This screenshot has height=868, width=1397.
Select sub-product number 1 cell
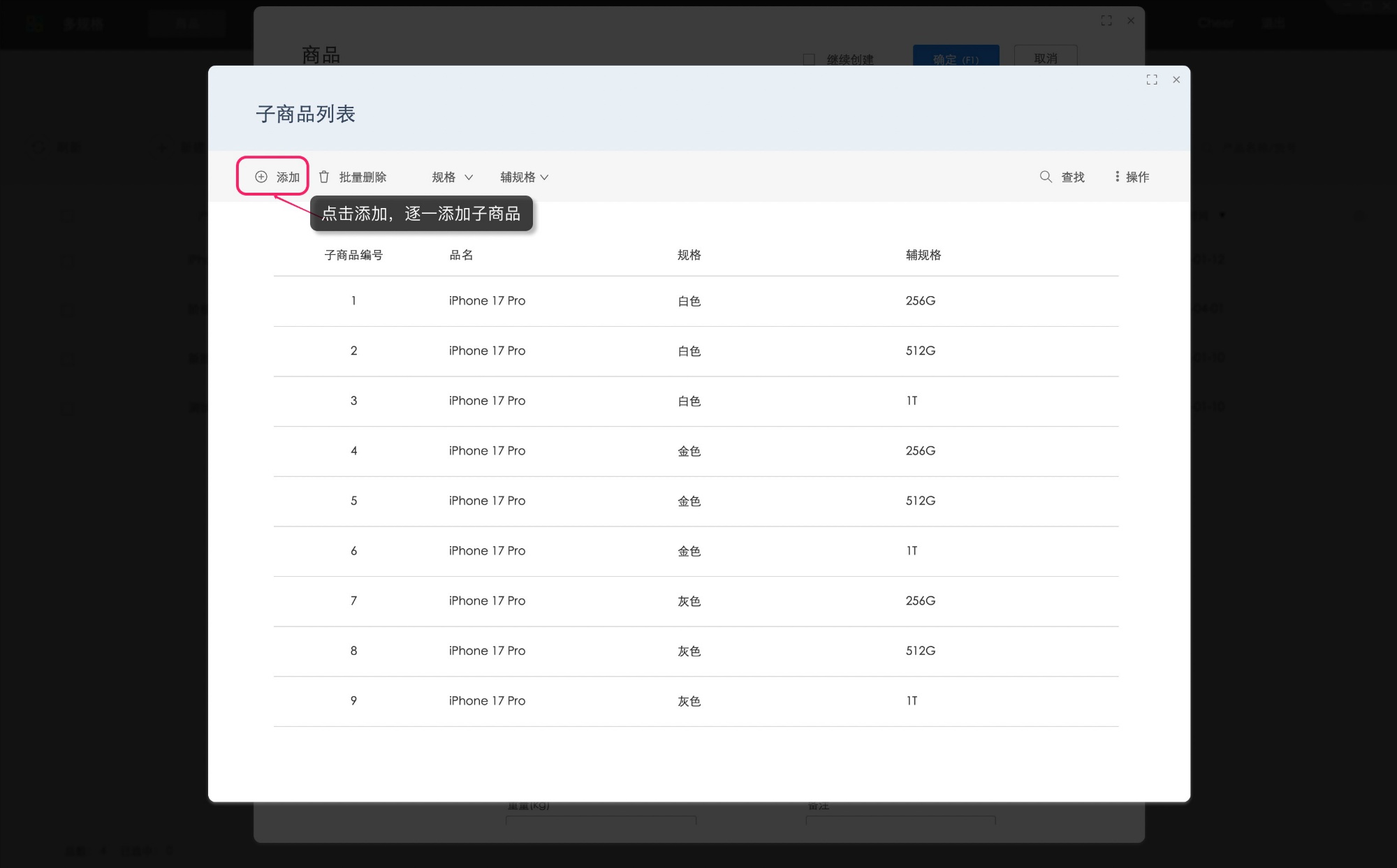(x=353, y=301)
